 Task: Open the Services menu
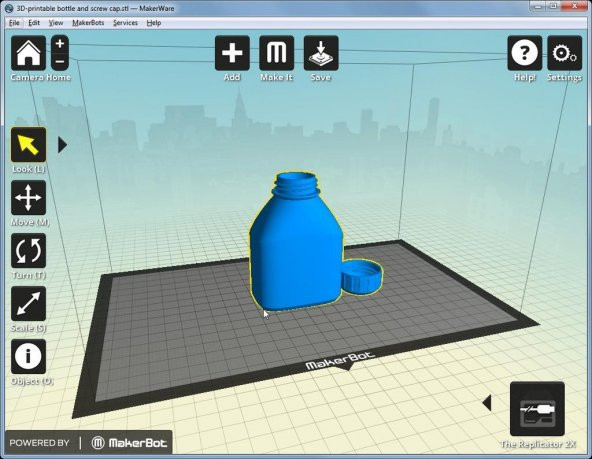coord(125,23)
